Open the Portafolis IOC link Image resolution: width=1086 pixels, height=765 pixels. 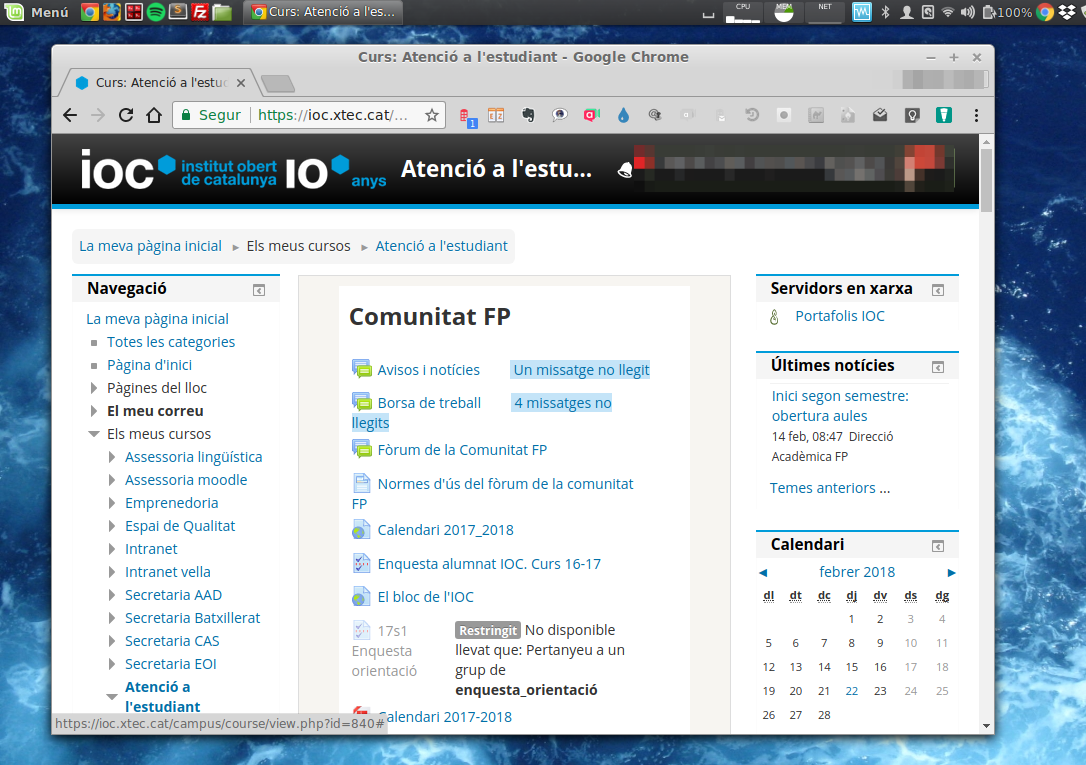(x=839, y=316)
